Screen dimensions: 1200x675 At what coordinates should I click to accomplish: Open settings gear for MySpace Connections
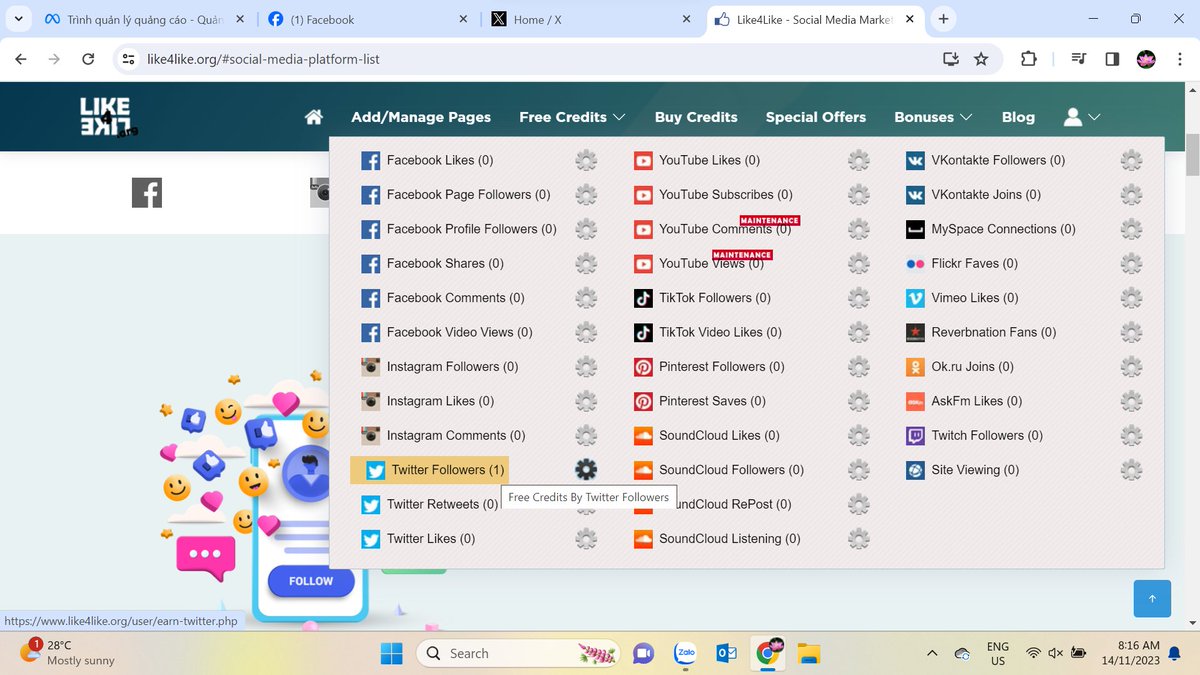coord(1131,229)
